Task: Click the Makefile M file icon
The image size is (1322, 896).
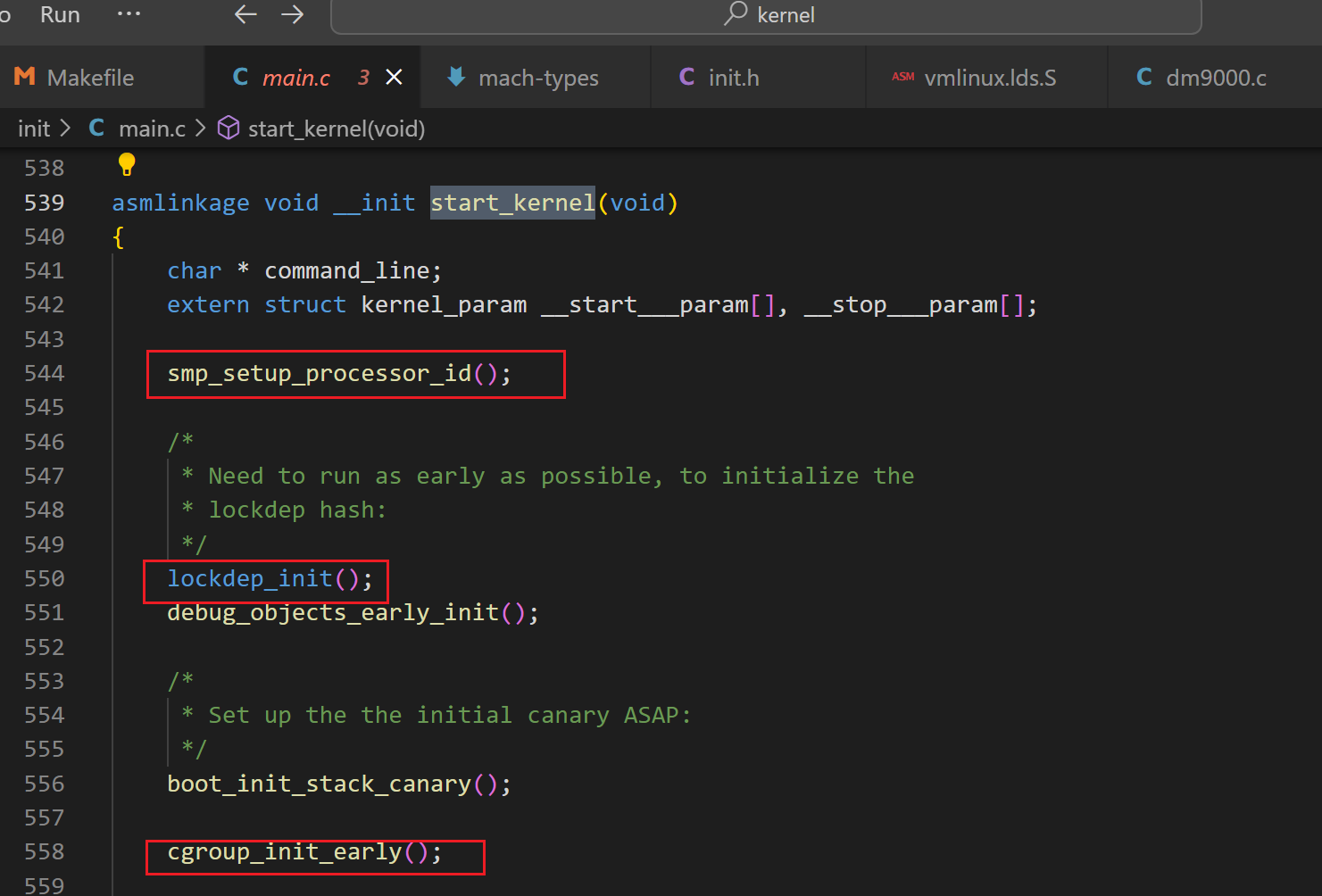Action: 25,77
